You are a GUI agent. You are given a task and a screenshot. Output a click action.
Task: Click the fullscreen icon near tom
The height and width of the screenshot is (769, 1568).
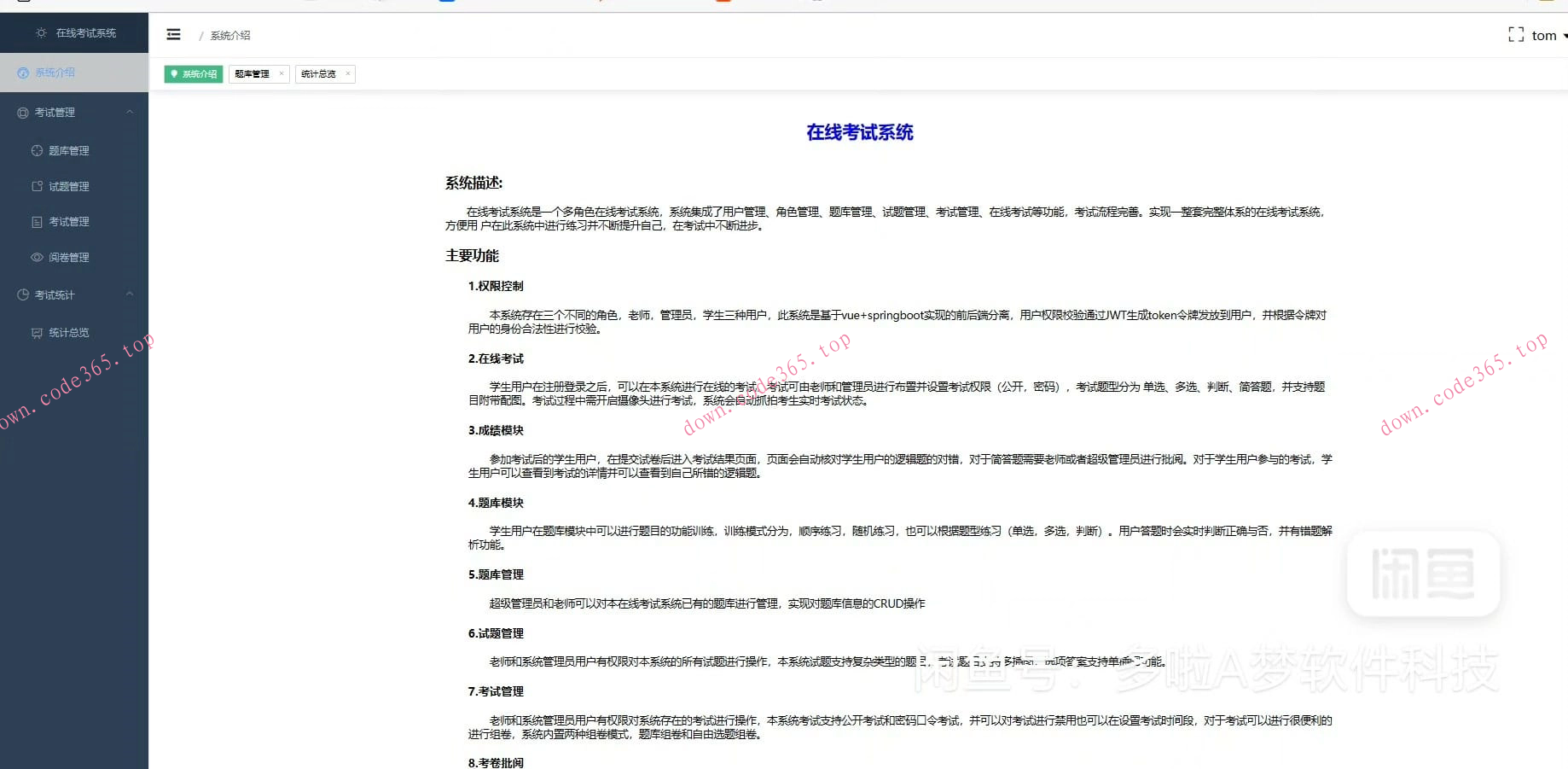(1516, 34)
